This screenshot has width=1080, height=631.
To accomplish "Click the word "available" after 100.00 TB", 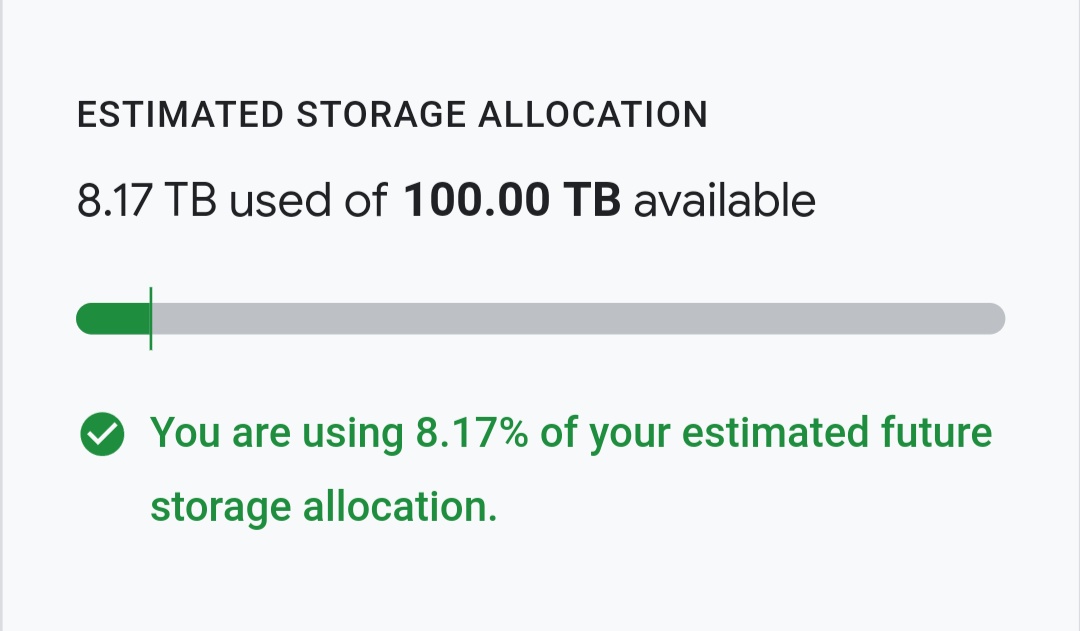I will [x=725, y=201].
